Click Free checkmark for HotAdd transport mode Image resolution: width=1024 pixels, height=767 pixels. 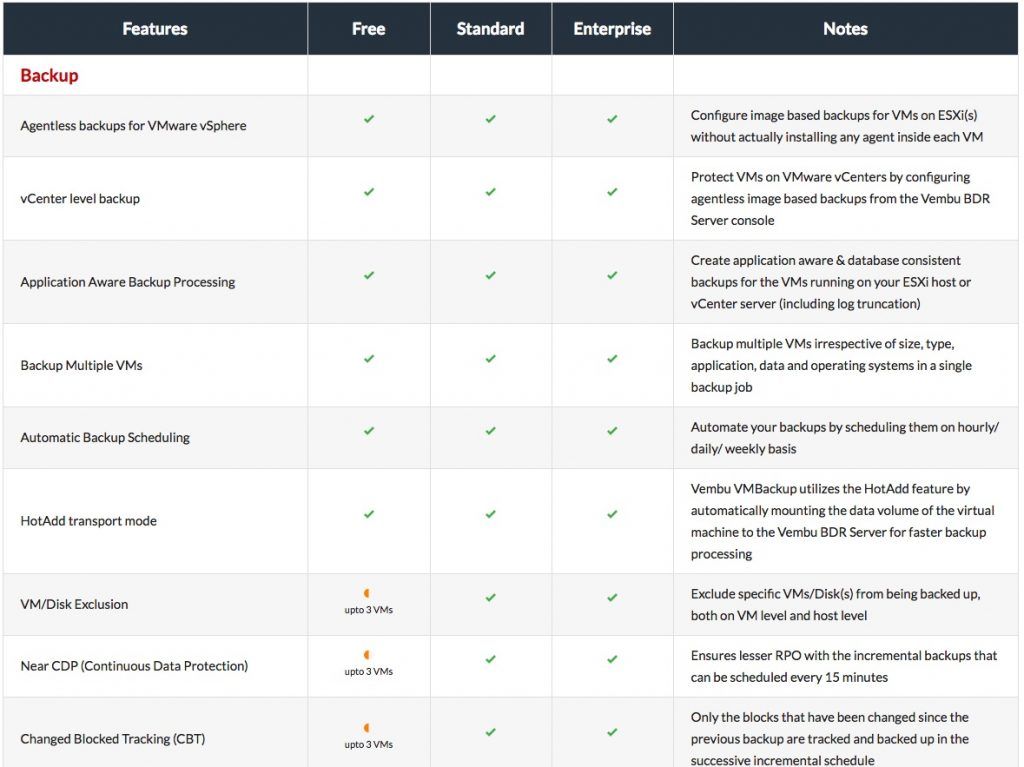click(369, 514)
